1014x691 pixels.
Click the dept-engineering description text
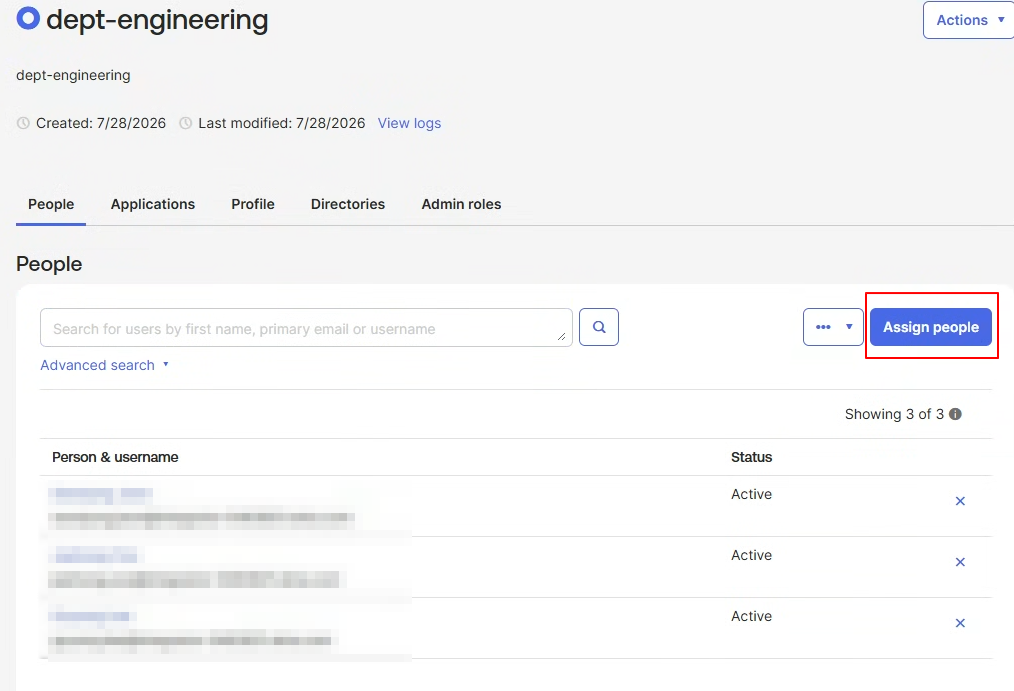click(x=73, y=76)
